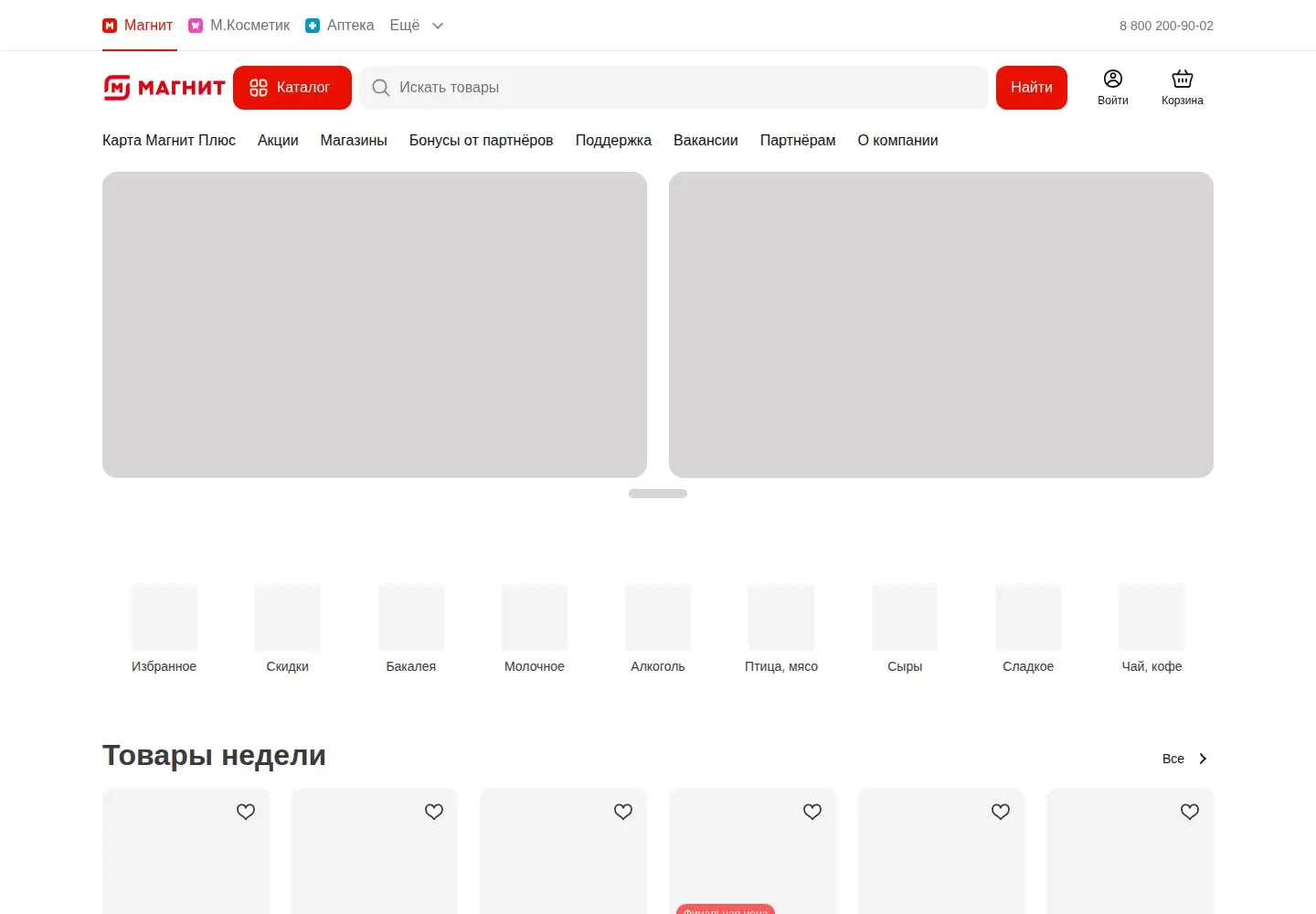Expand the Ещё dropdown
The image size is (1316, 914).
point(417,26)
